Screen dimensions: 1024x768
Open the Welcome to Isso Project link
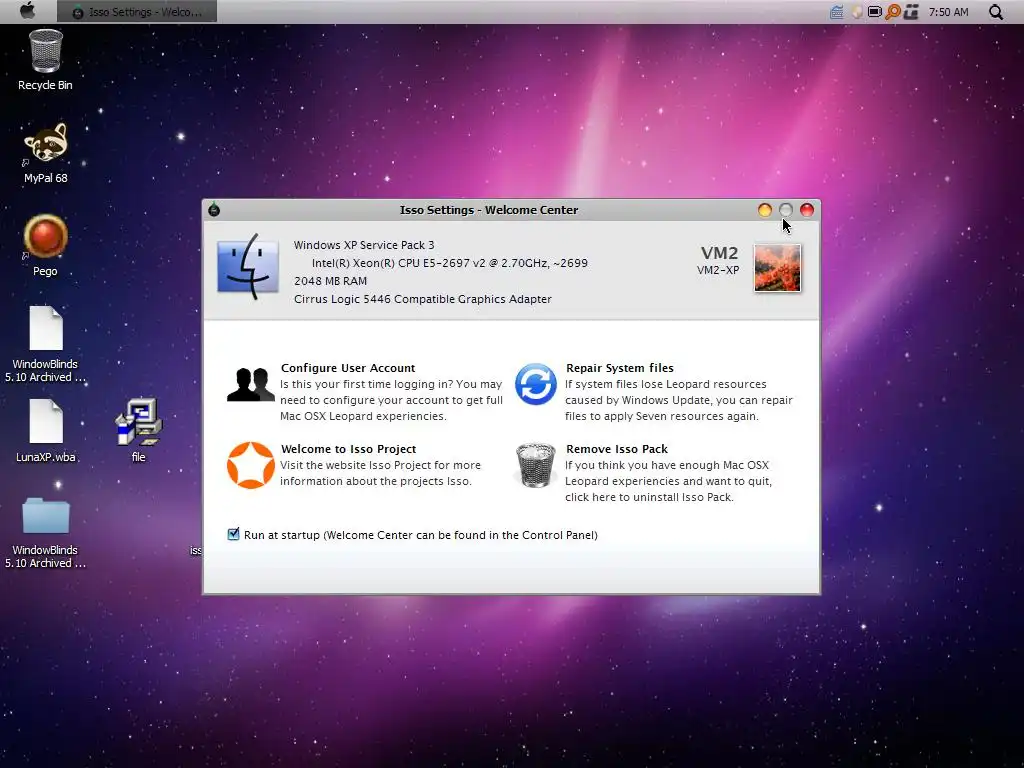point(348,449)
